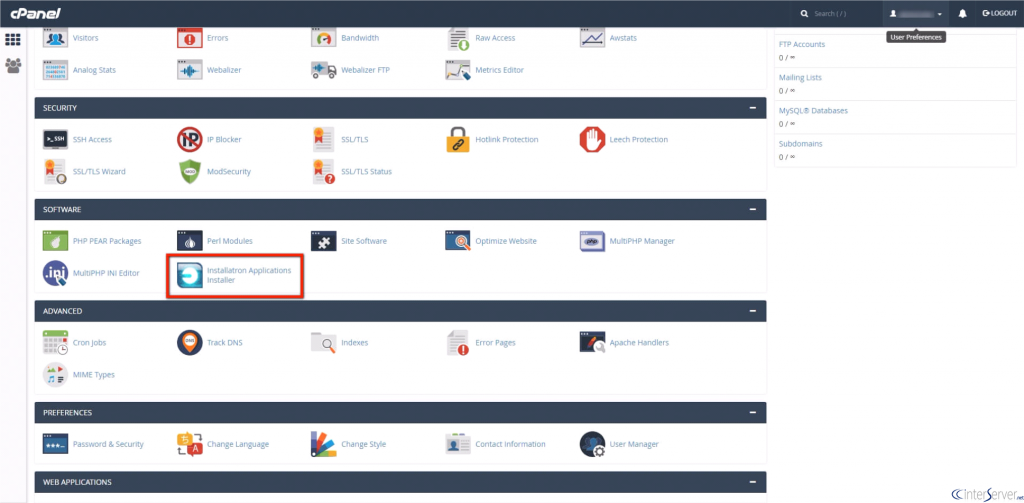Screen dimensions: 1024x503
Task: Click the Leech Protection stop-hand icon
Action: coord(592,139)
